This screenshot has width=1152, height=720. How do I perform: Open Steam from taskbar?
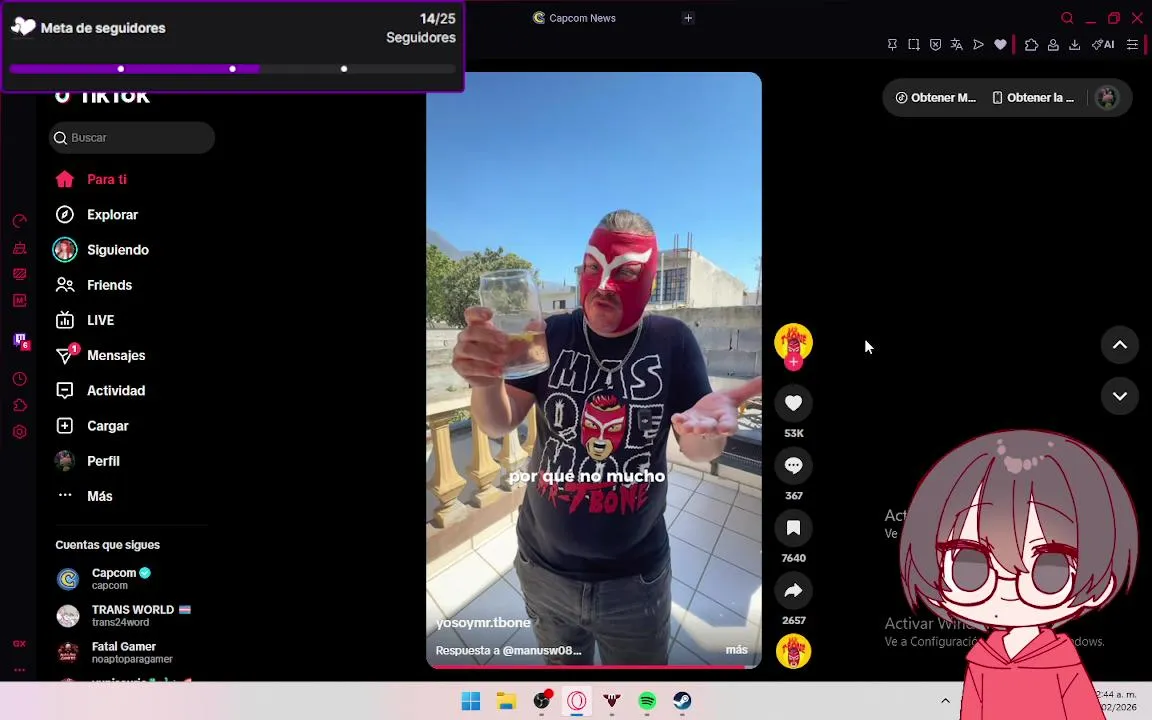683,701
